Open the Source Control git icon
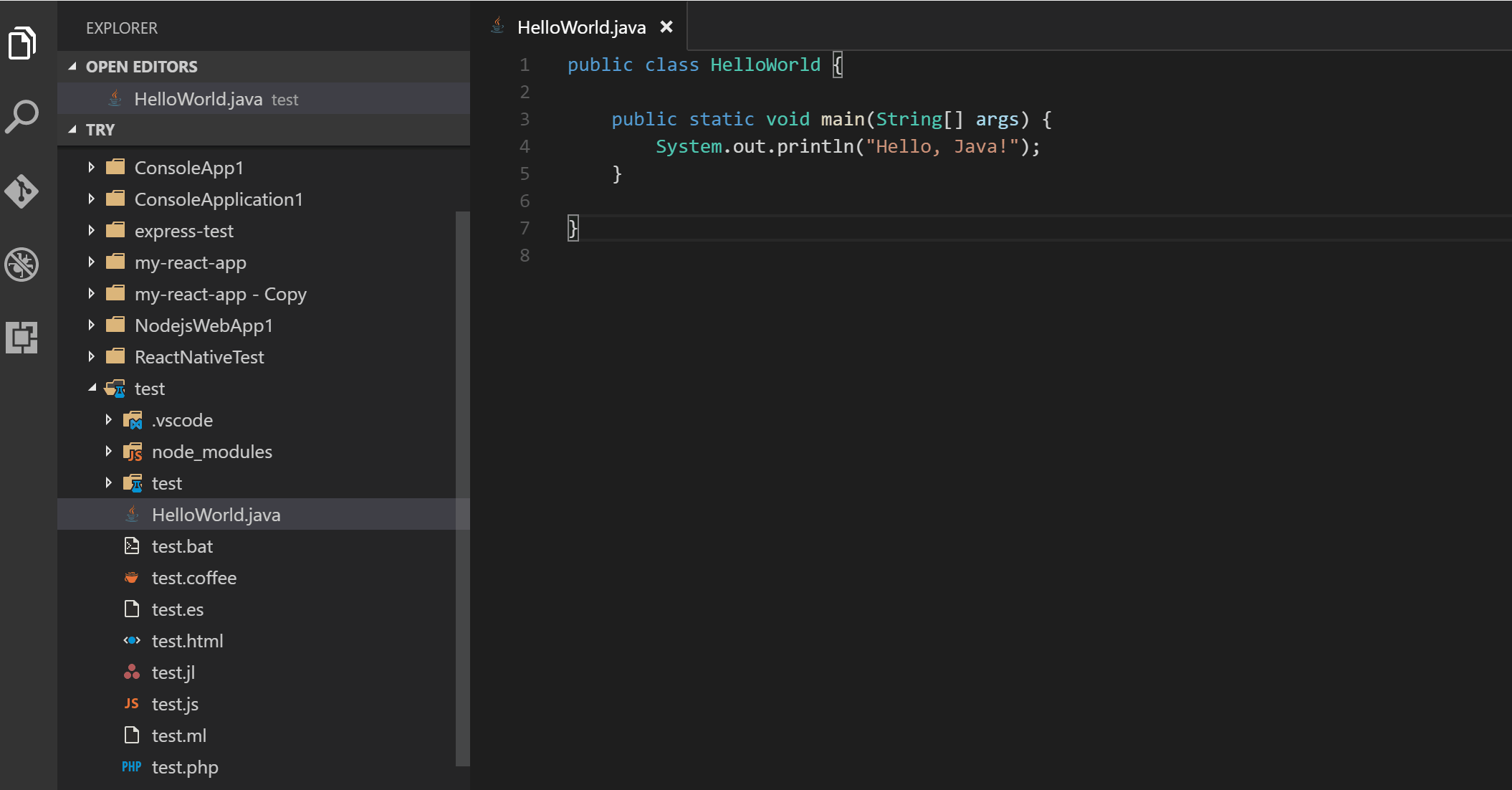 [22, 191]
